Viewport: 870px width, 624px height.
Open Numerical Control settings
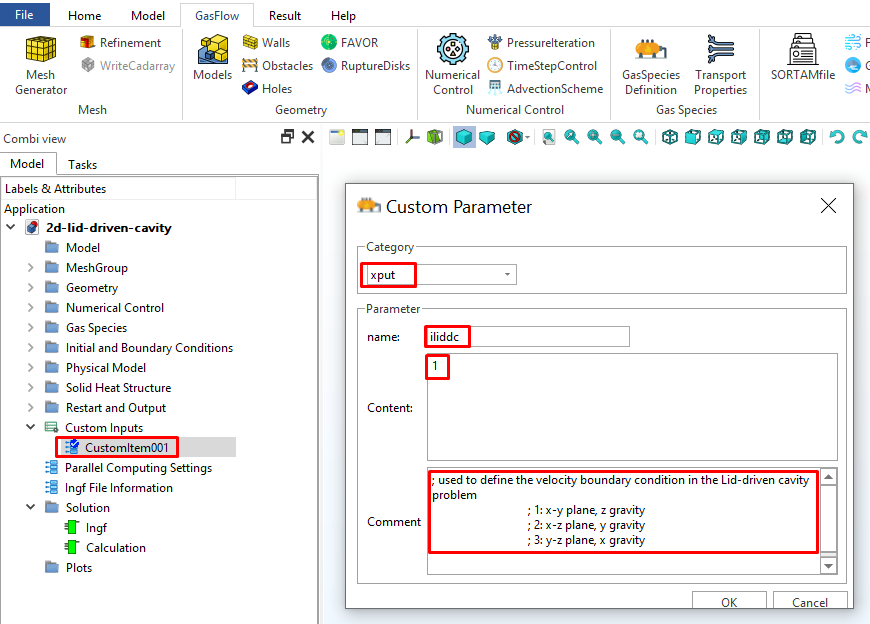click(452, 63)
